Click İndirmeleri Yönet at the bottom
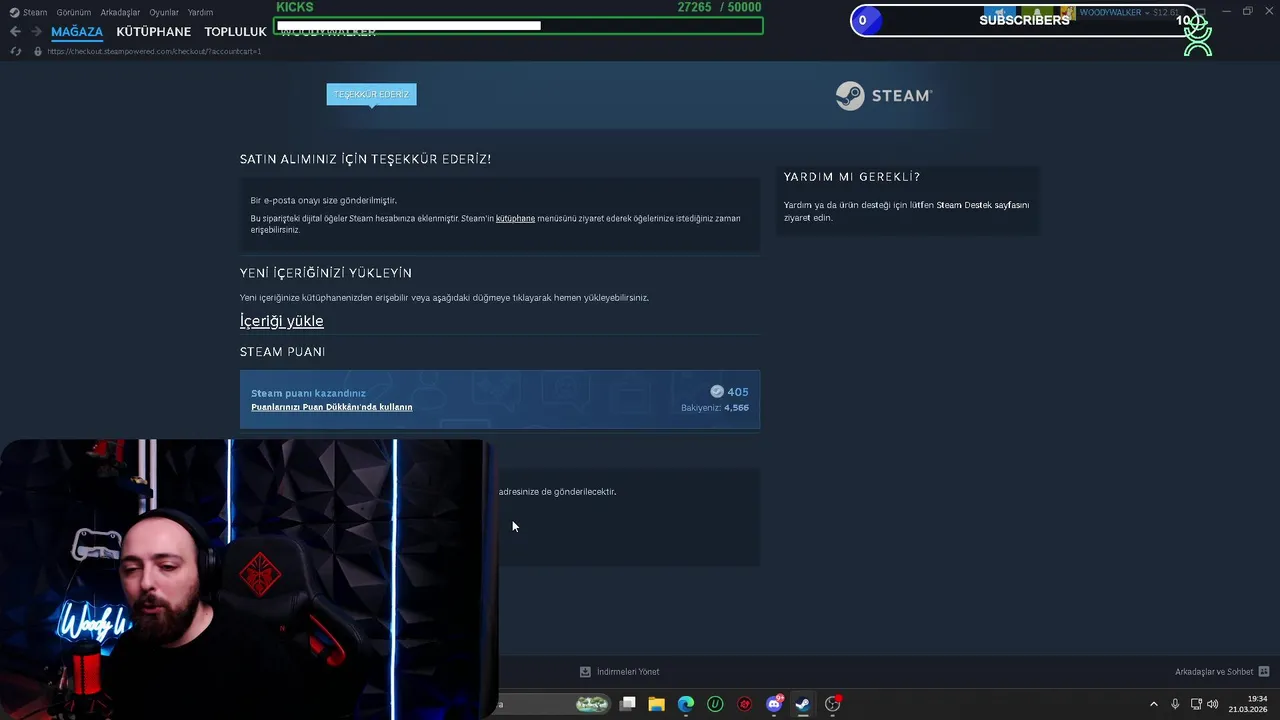1280x720 pixels. point(628,672)
